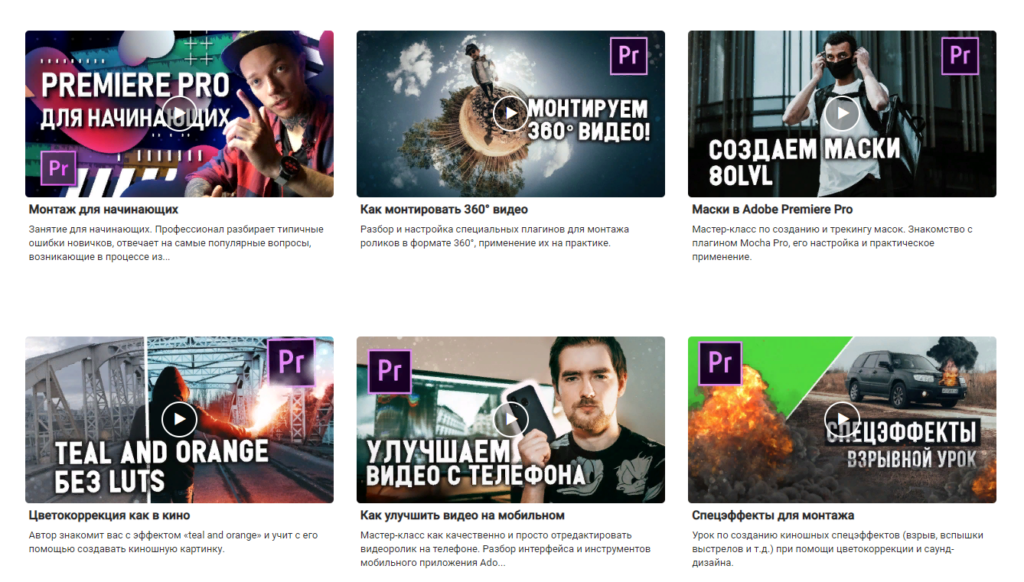The image size is (1024, 582).
Task: Click the 'PREMIERE PRO' headline text in thumbnail
Action: pyautogui.click(x=135, y=86)
